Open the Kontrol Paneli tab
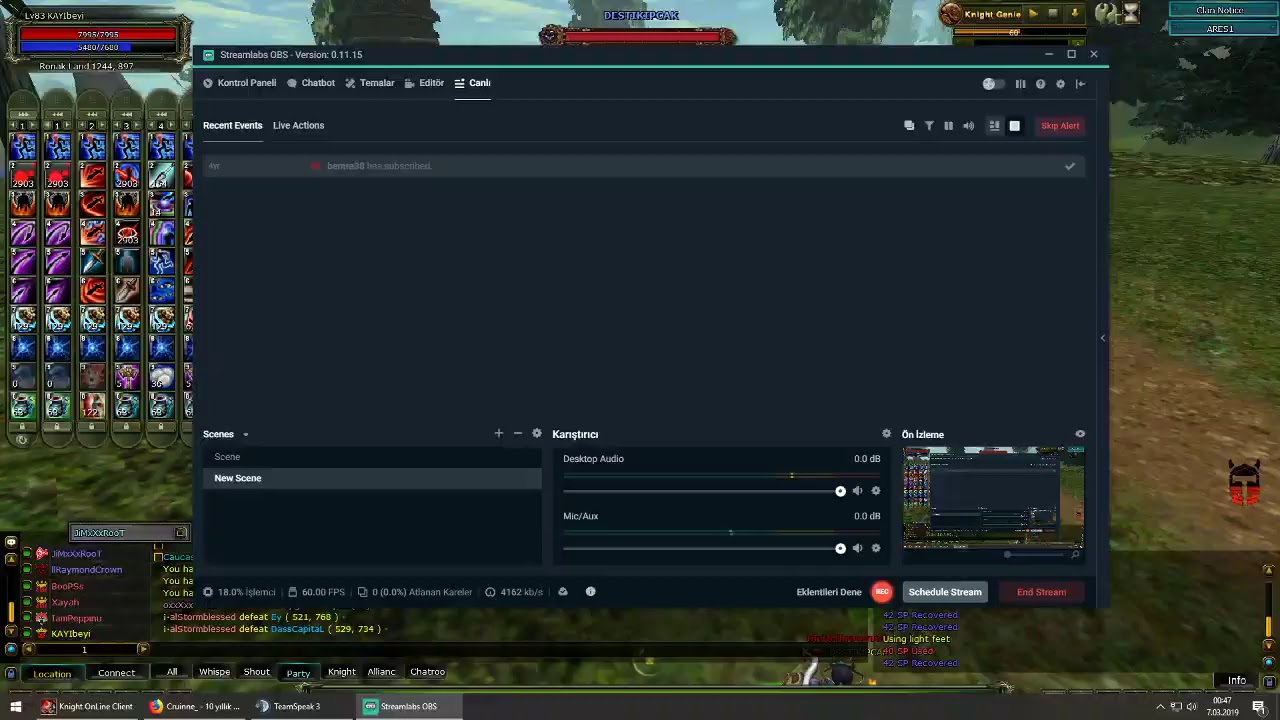 pos(239,83)
